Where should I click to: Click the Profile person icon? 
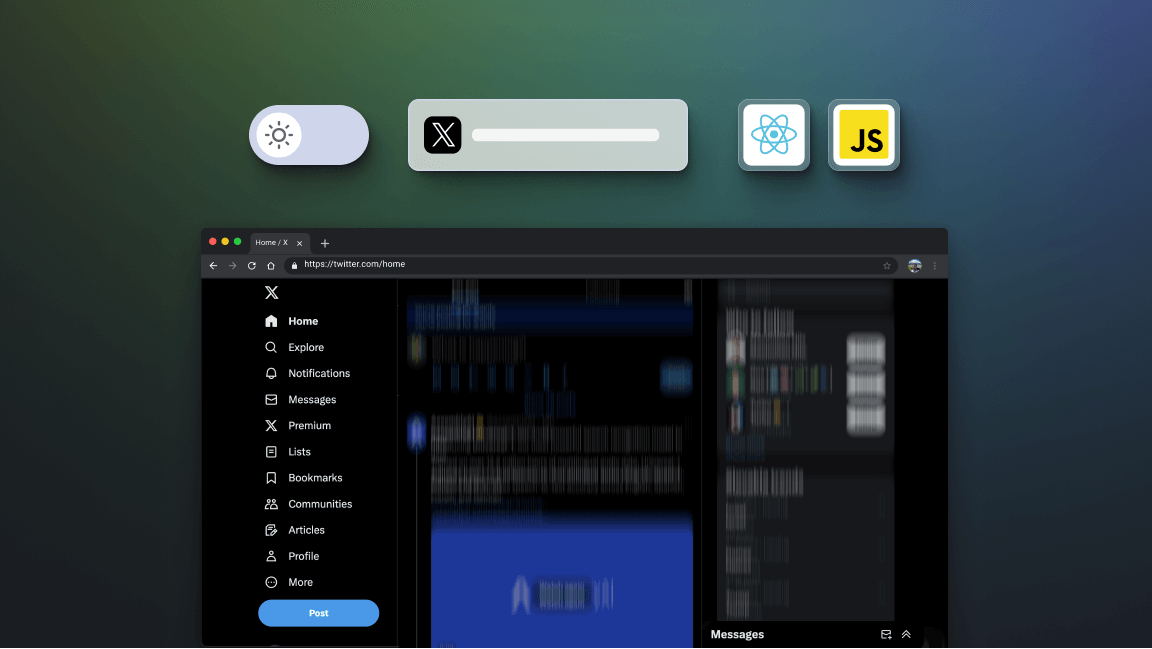point(271,556)
